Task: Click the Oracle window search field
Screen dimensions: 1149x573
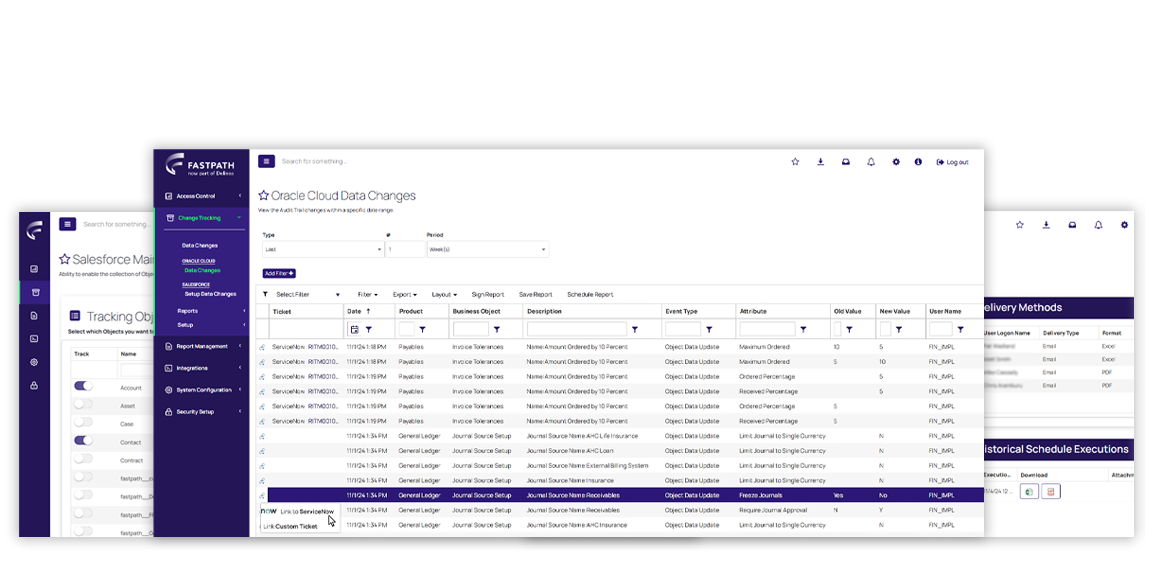Action: tap(314, 161)
